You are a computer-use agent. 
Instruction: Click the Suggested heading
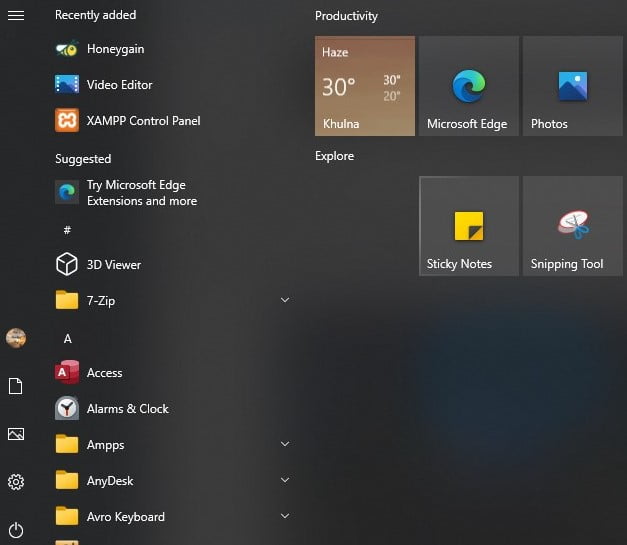(x=83, y=159)
